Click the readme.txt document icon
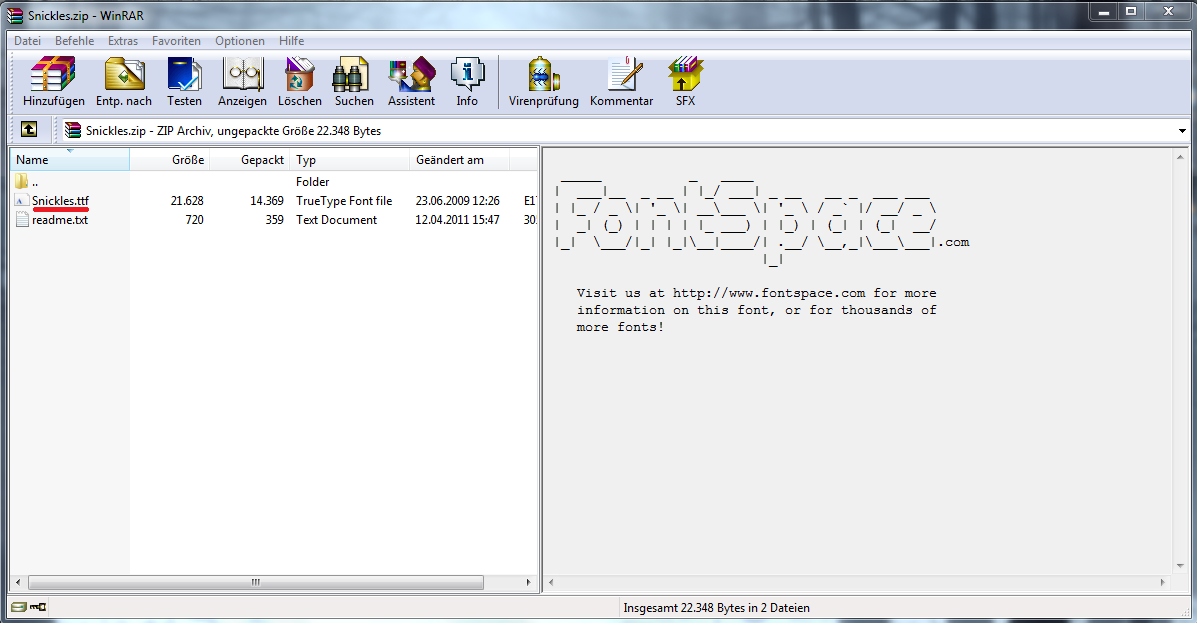Image resolution: width=1197 pixels, height=623 pixels. click(x=21, y=220)
